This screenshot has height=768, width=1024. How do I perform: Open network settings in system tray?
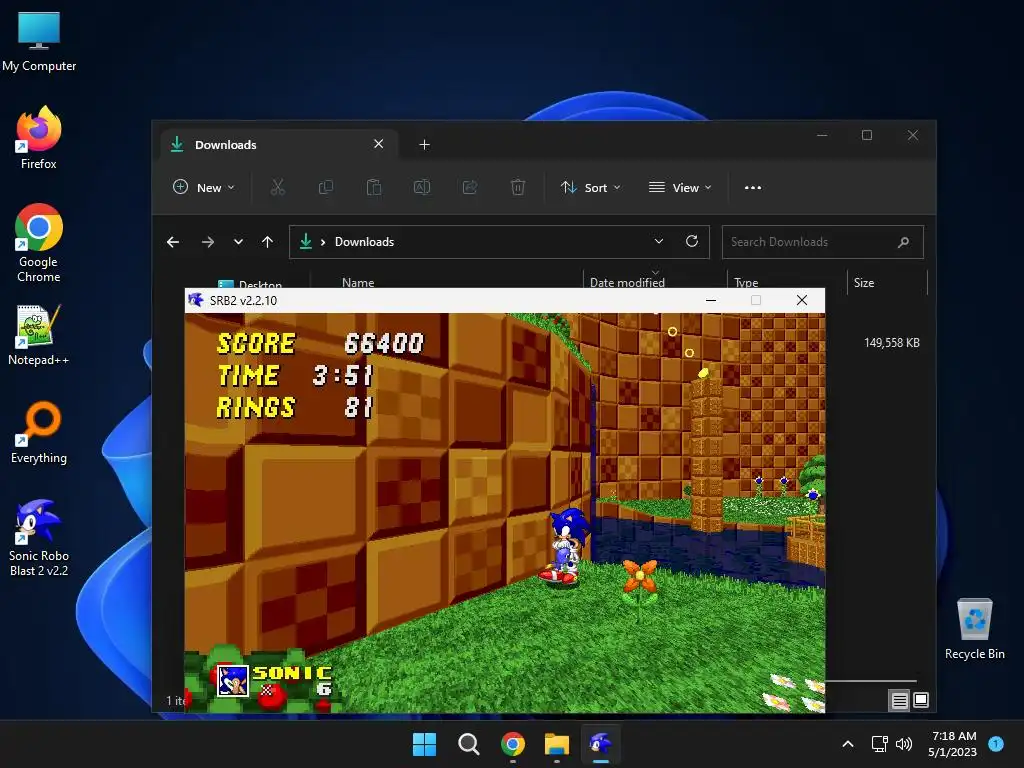[x=880, y=744]
